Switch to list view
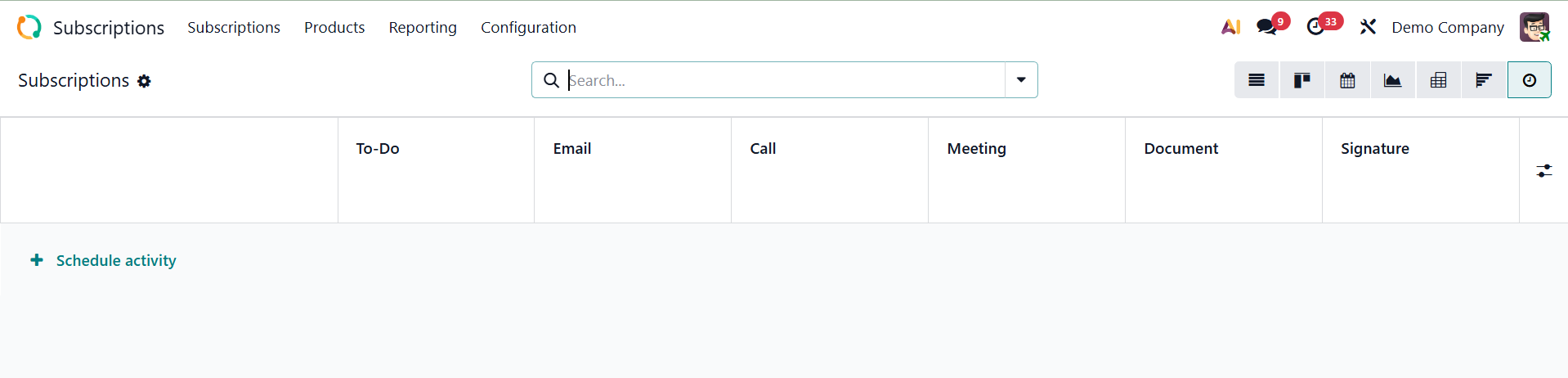This screenshot has height=378, width=1568. click(1257, 80)
